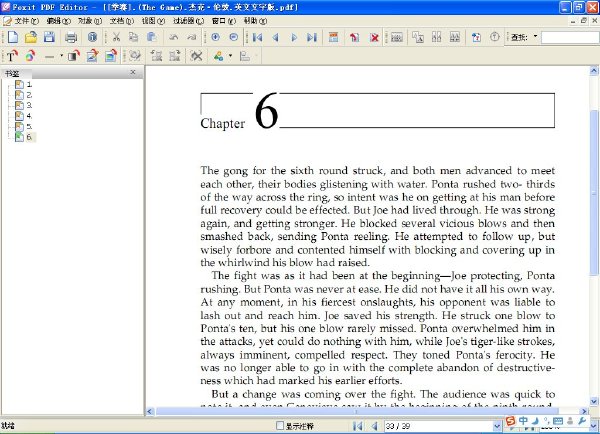Open a file with the folder icon
The image size is (600, 434).
31,37
